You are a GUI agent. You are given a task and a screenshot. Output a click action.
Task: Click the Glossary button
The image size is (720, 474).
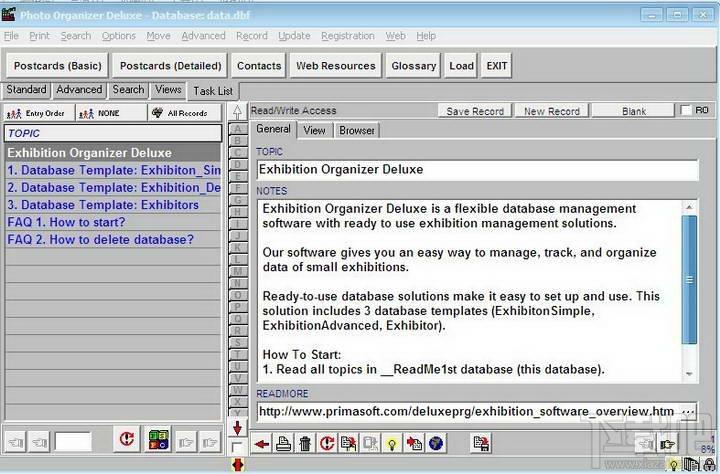(414, 66)
